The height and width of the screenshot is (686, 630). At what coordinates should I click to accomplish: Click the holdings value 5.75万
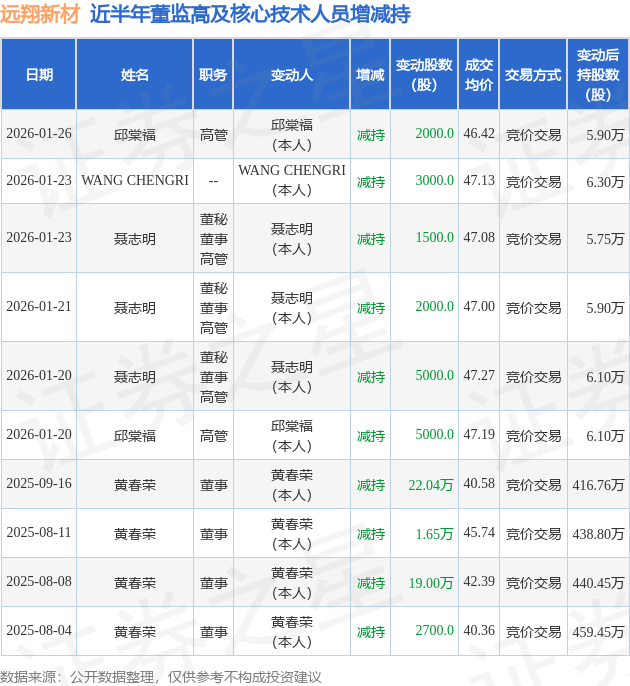click(605, 239)
